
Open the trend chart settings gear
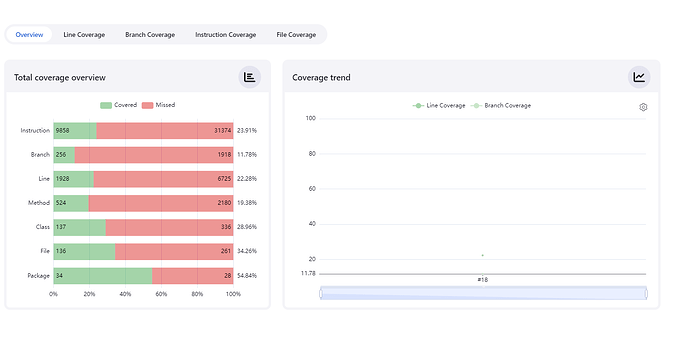coord(643,107)
